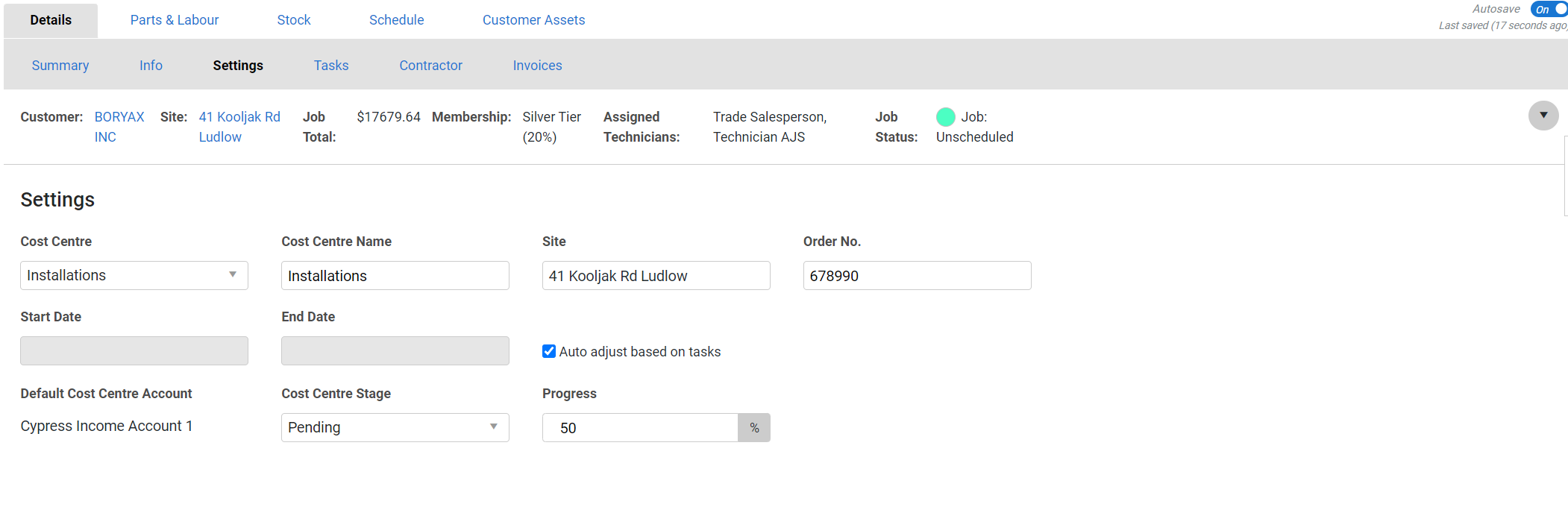The image size is (1568, 507).
Task: Open the Cost Centre Stage dropdown
Action: 395,427
